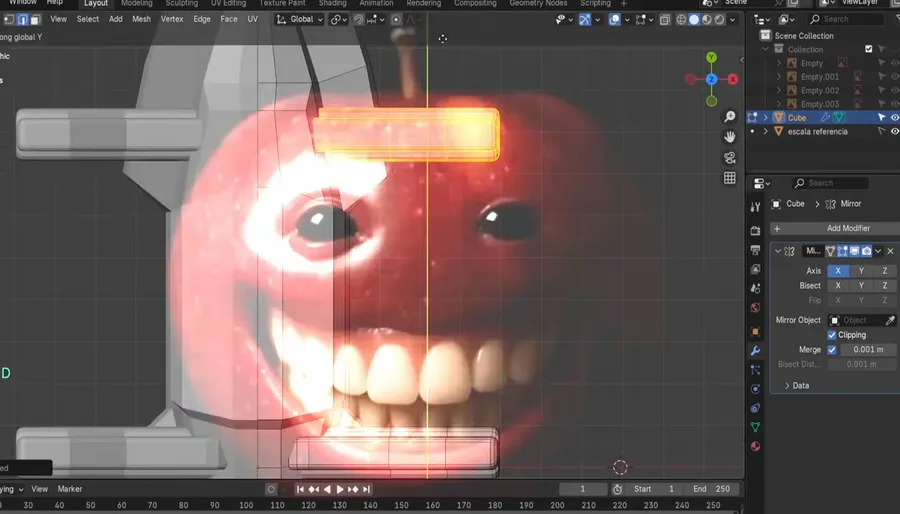Open the Material properties tab
The height and width of the screenshot is (514, 900).
point(755,446)
